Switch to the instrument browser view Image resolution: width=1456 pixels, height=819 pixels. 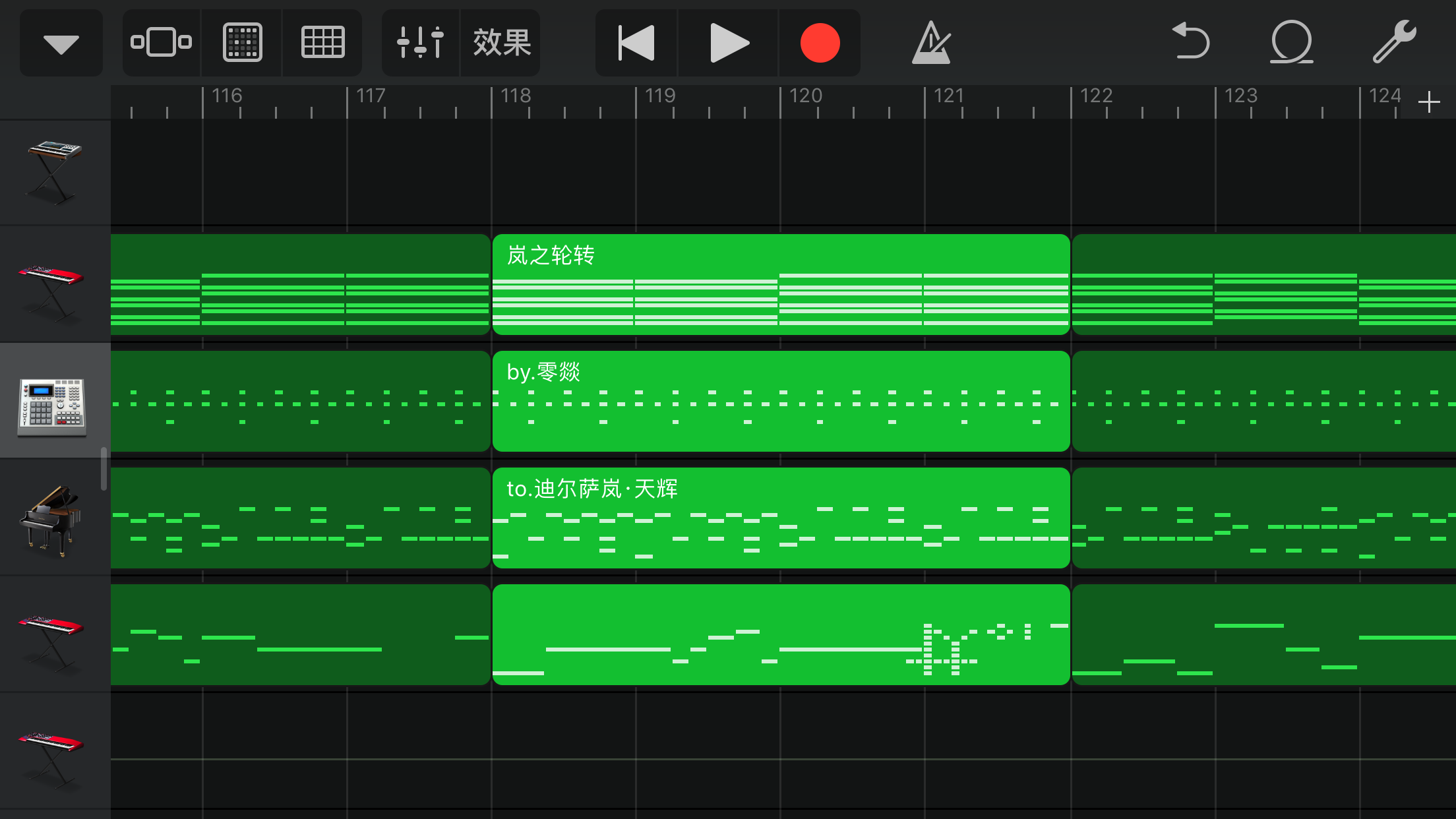162,43
